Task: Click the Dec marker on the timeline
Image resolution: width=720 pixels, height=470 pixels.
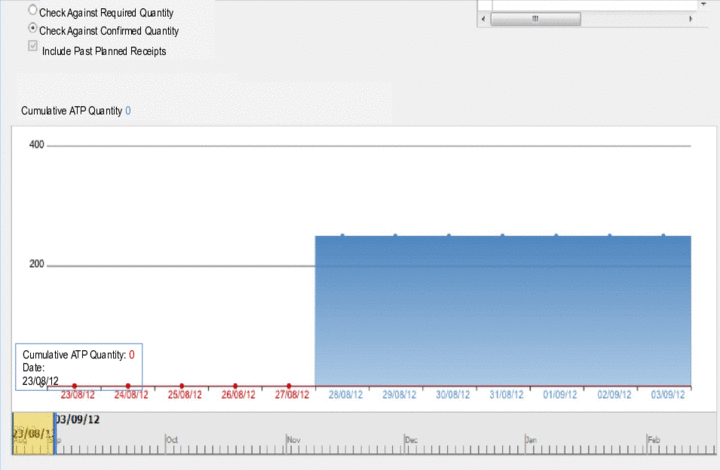Action: 410,439
